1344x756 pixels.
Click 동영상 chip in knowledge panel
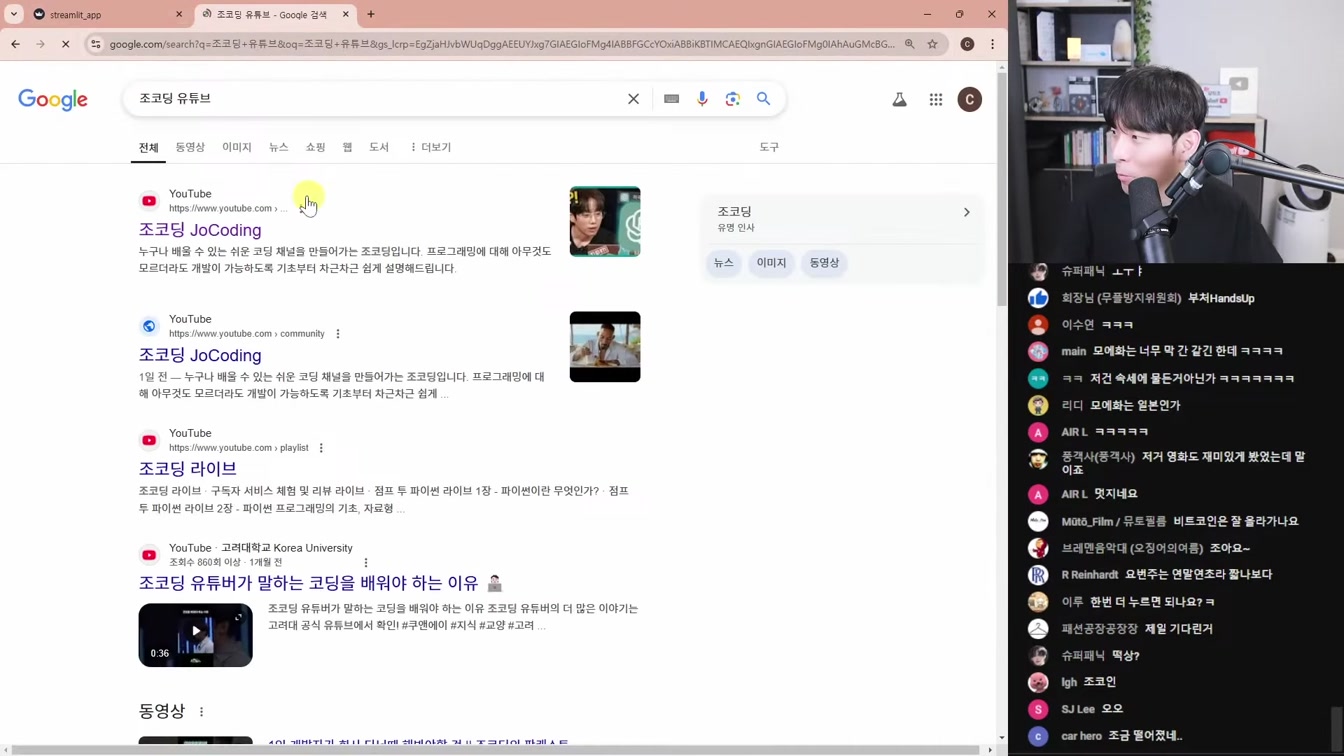click(x=824, y=263)
